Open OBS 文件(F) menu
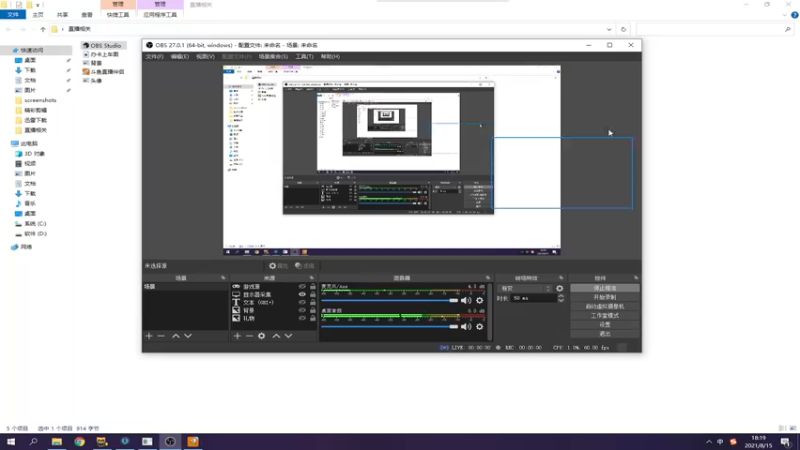Image resolution: width=800 pixels, height=450 pixels. [x=154, y=57]
